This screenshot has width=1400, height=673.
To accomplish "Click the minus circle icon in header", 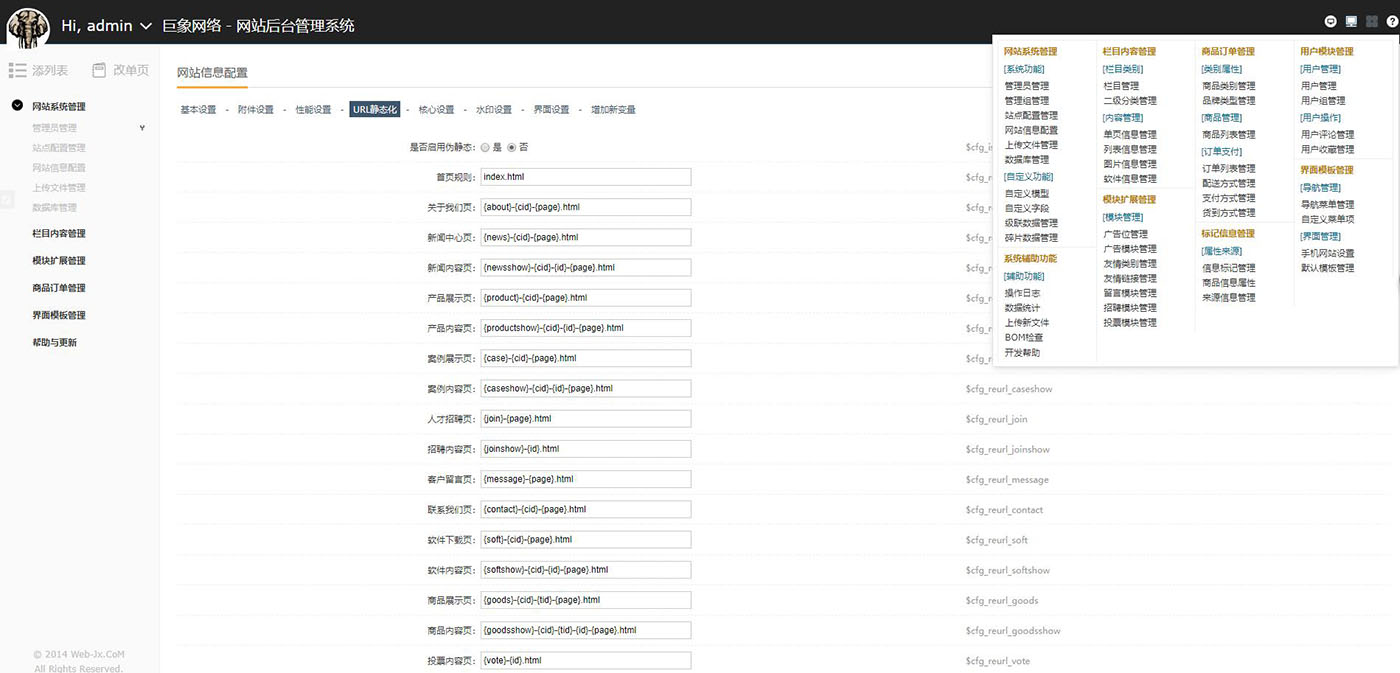I will (x=1331, y=21).
